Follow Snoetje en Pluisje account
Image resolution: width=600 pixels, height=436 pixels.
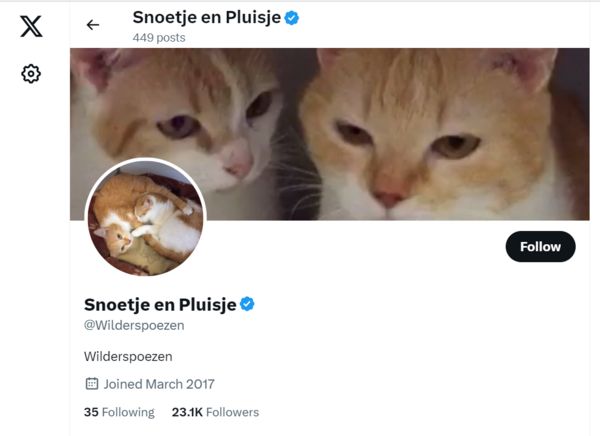(x=540, y=247)
